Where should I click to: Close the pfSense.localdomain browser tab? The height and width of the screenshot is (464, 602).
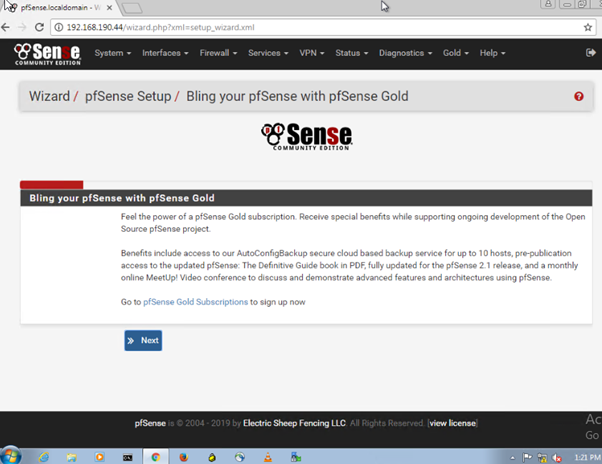(109, 8)
